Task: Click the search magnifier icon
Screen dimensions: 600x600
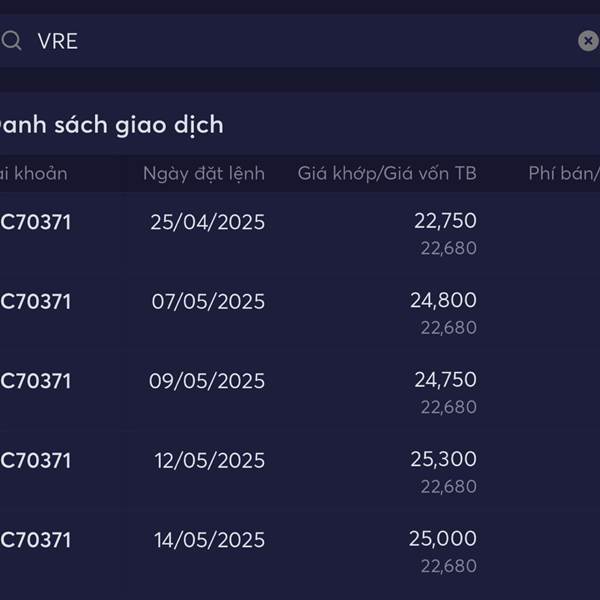Action: [11, 40]
